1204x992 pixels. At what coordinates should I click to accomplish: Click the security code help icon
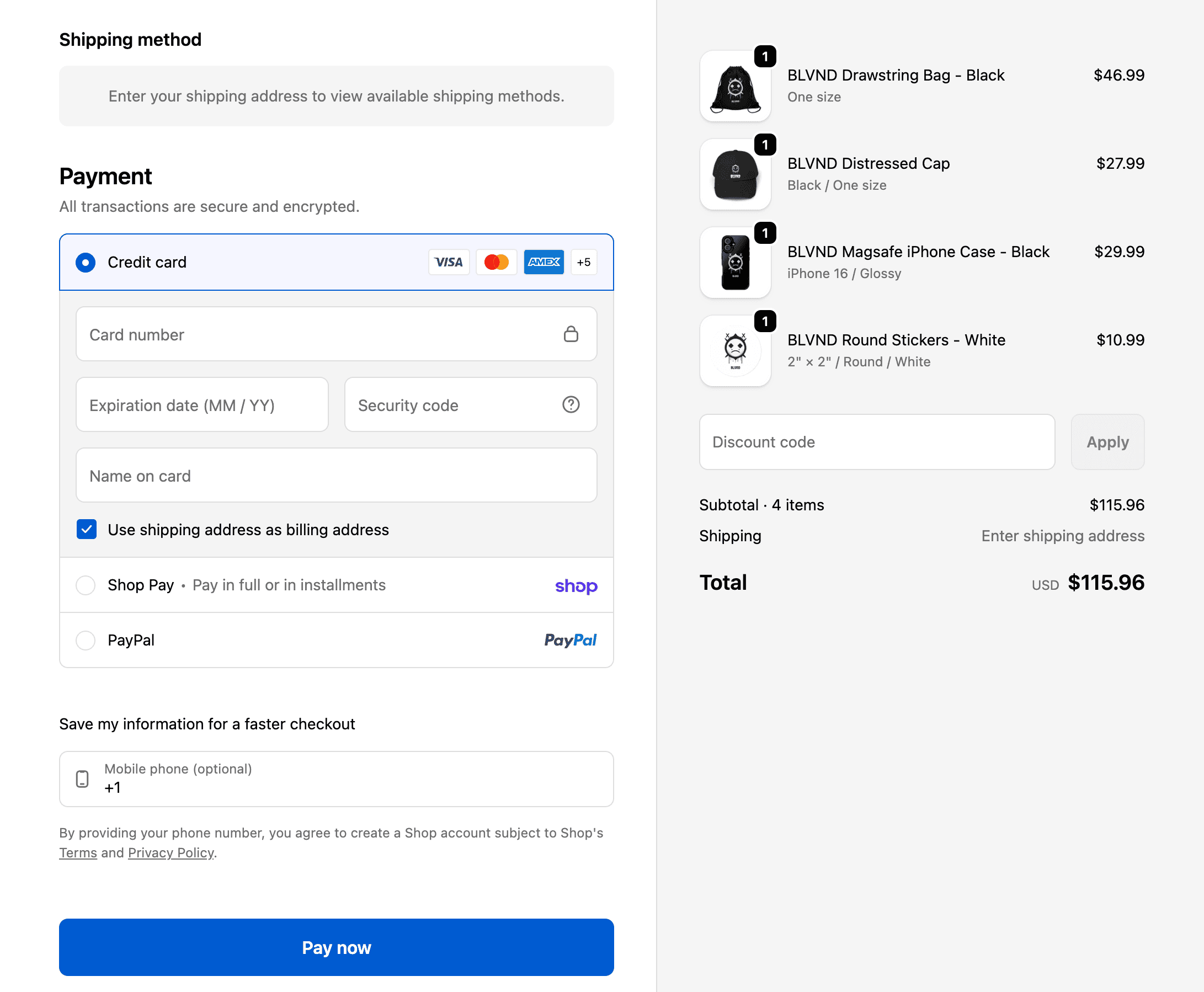click(x=571, y=405)
